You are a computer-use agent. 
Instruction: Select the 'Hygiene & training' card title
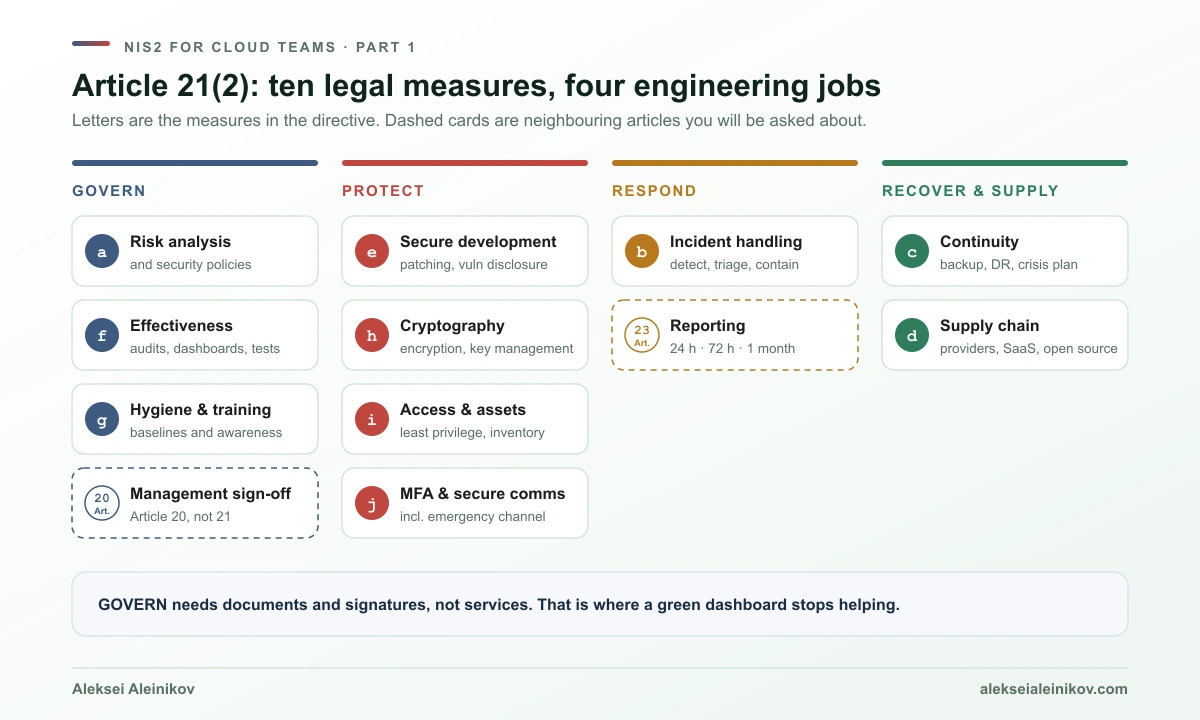click(x=200, y=410)
